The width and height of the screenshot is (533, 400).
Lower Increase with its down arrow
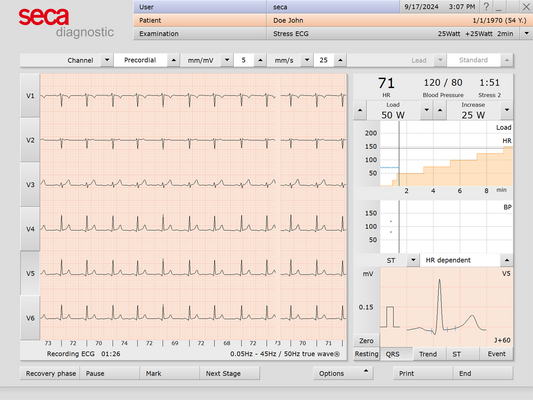[507, 110]
